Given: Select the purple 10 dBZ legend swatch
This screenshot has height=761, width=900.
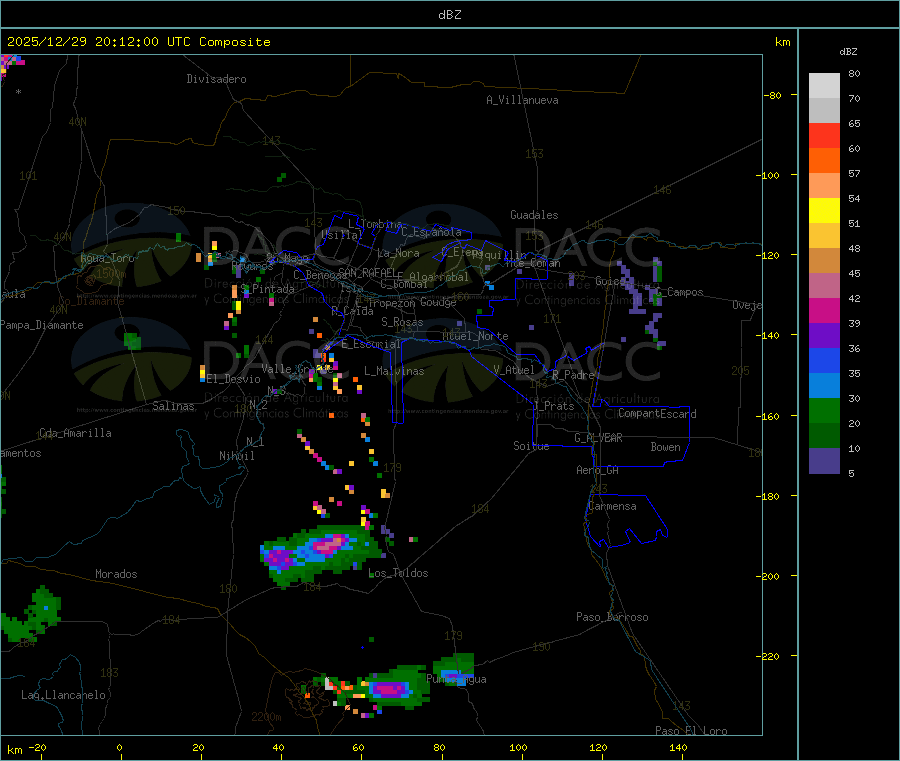Looking at the screenshot, I should (824, 461).
